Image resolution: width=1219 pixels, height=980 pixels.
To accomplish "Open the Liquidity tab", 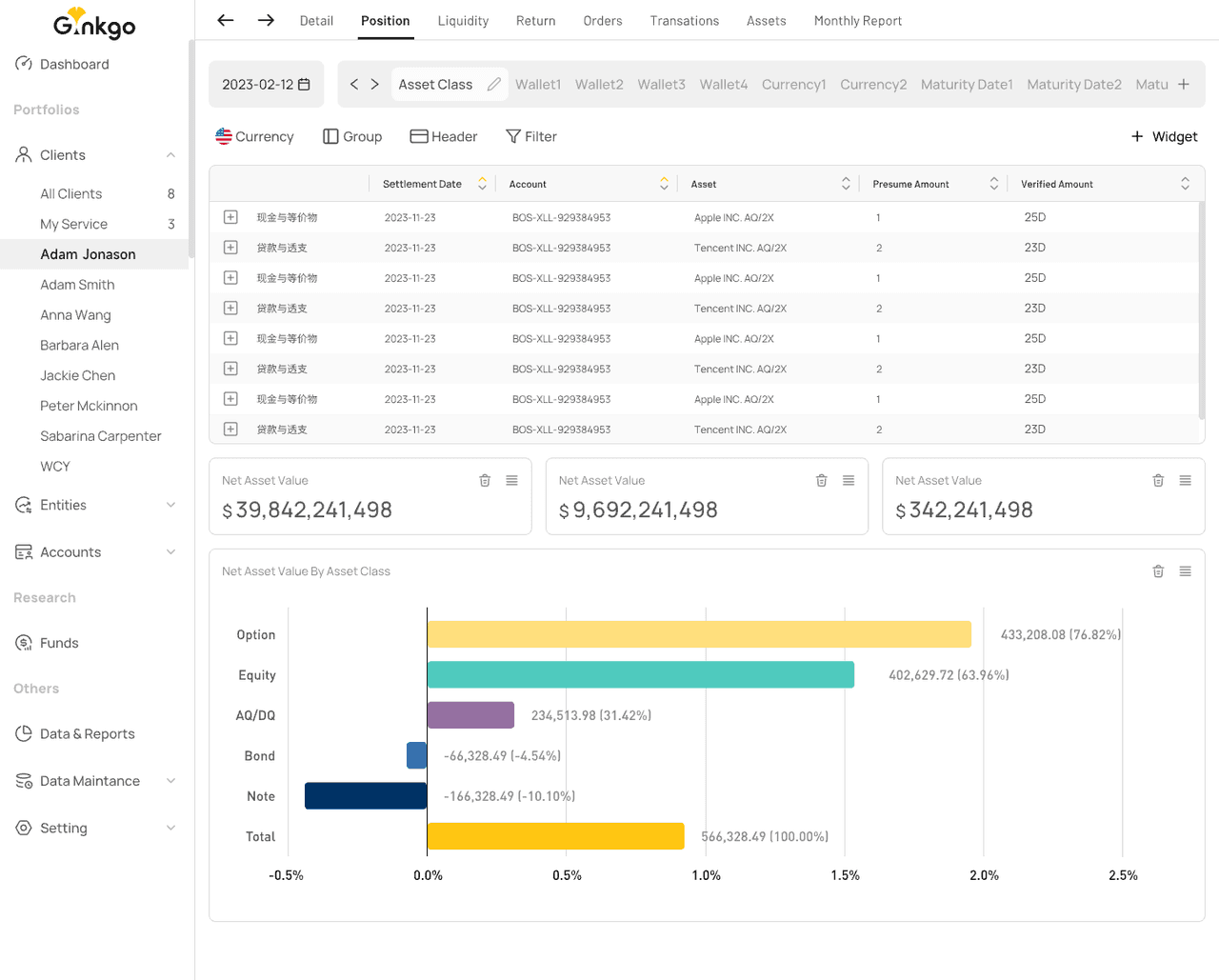I will (x=463, y=21).
